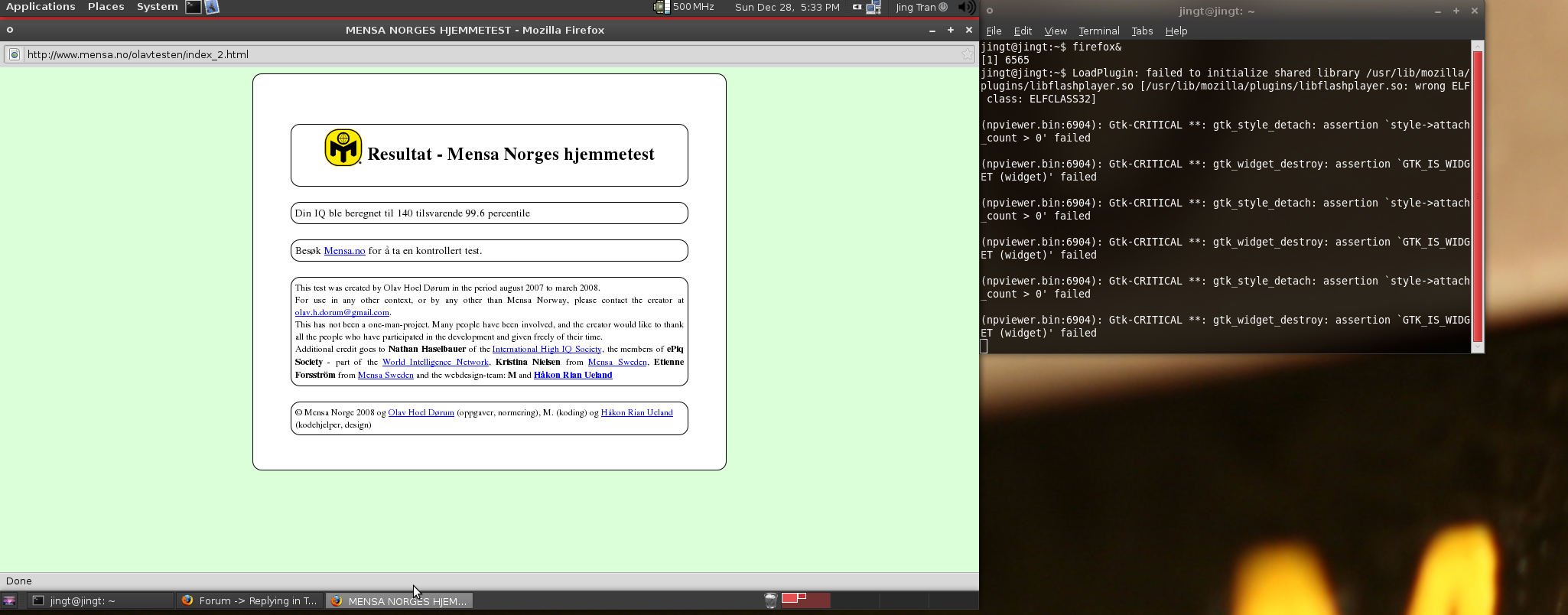Screen dimensions: 1568x615
Task: Click the '[1] 6565' output line in the terminal
Action: [1005, 60]
